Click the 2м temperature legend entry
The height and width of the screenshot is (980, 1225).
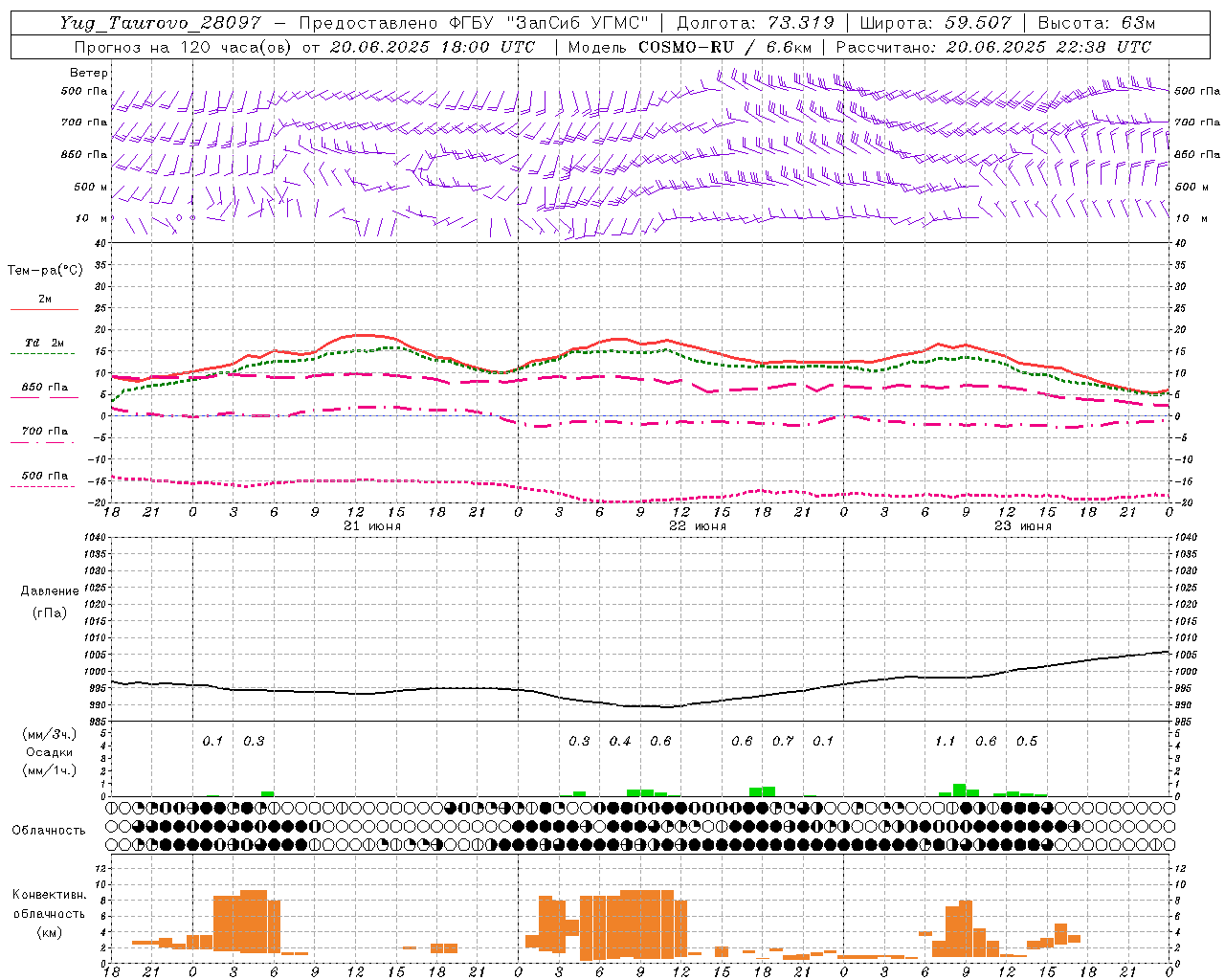[x=45, y=299]
